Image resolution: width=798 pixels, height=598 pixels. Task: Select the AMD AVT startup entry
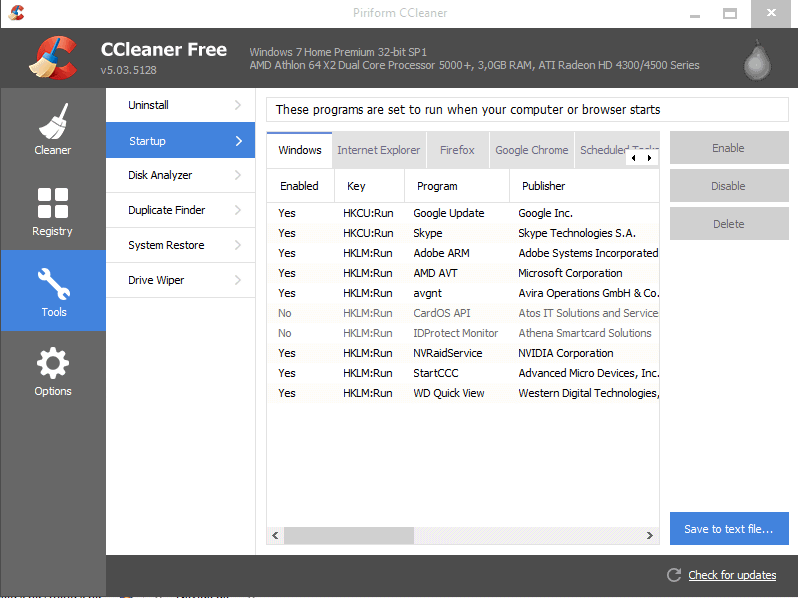point(463,273)
